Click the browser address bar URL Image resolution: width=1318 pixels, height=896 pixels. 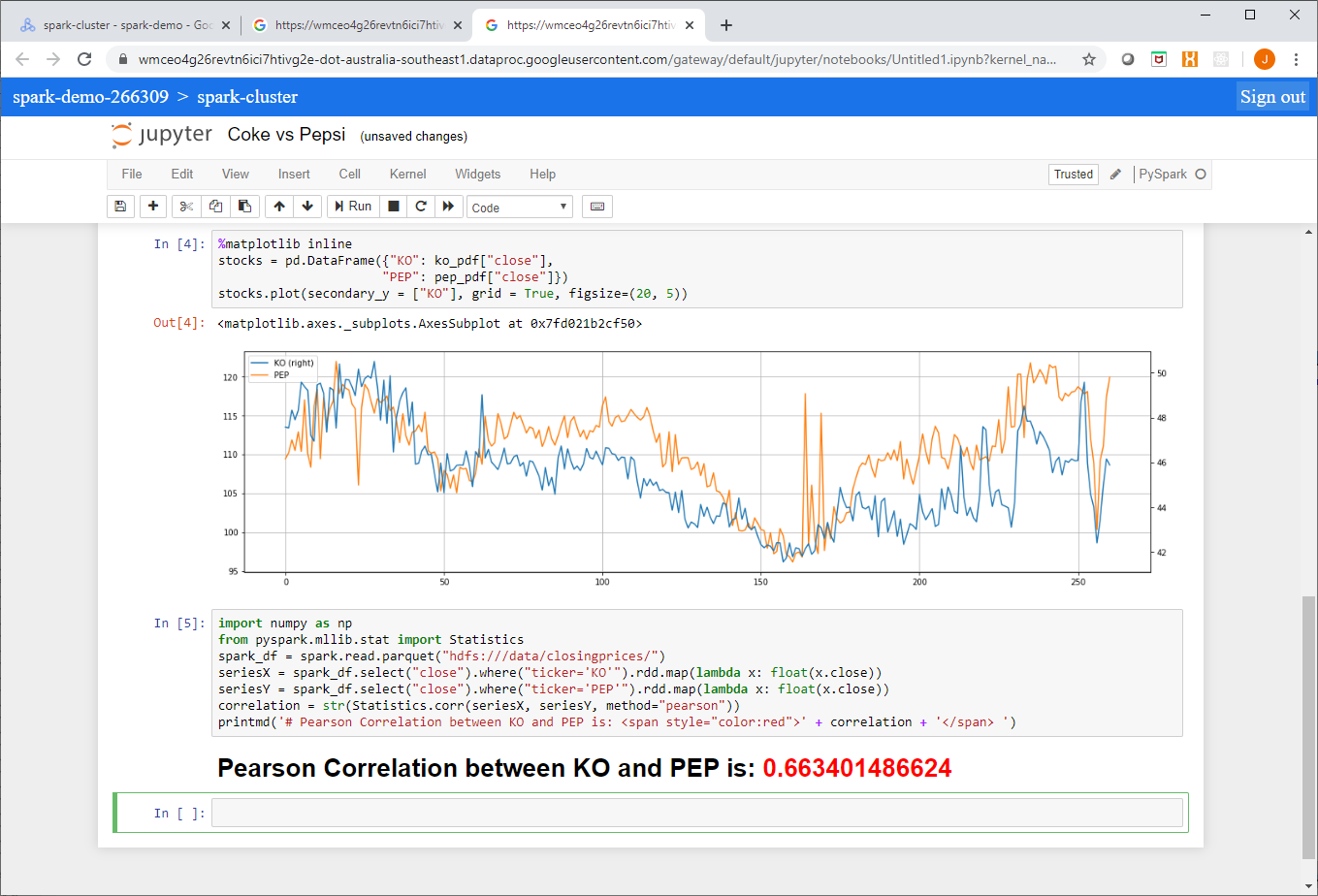(x=597, y=59)
